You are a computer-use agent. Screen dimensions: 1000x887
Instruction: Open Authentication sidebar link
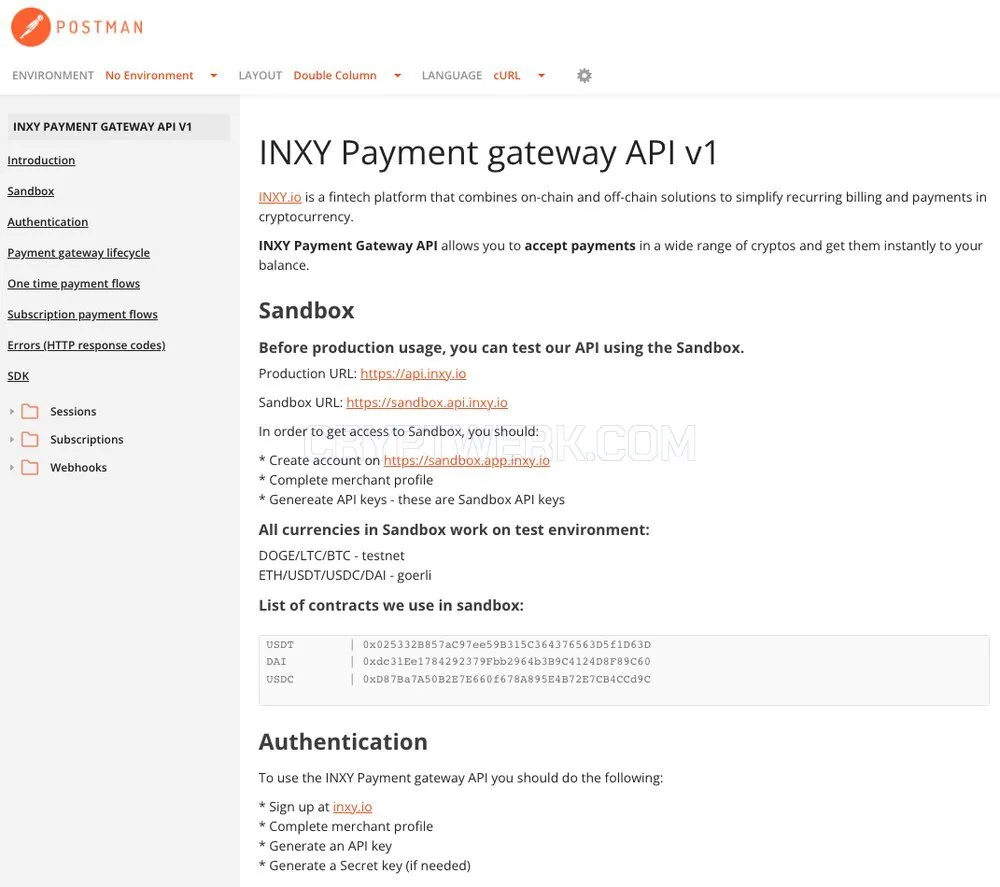point(48,222)
